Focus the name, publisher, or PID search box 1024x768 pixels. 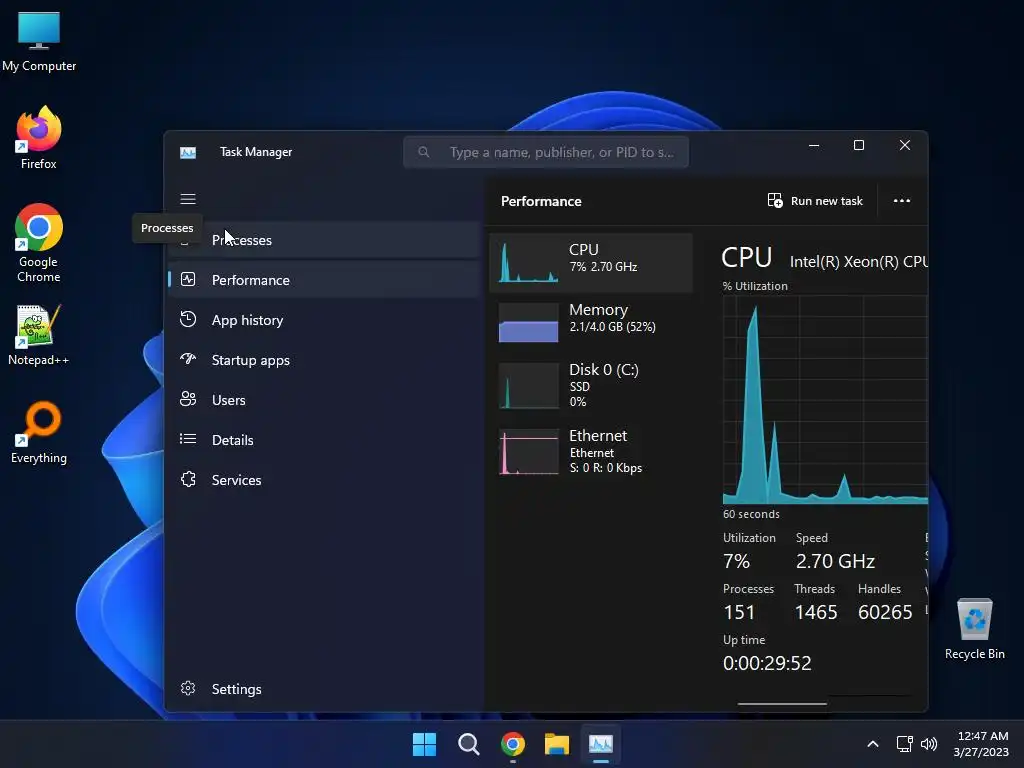tap(546, 152)
